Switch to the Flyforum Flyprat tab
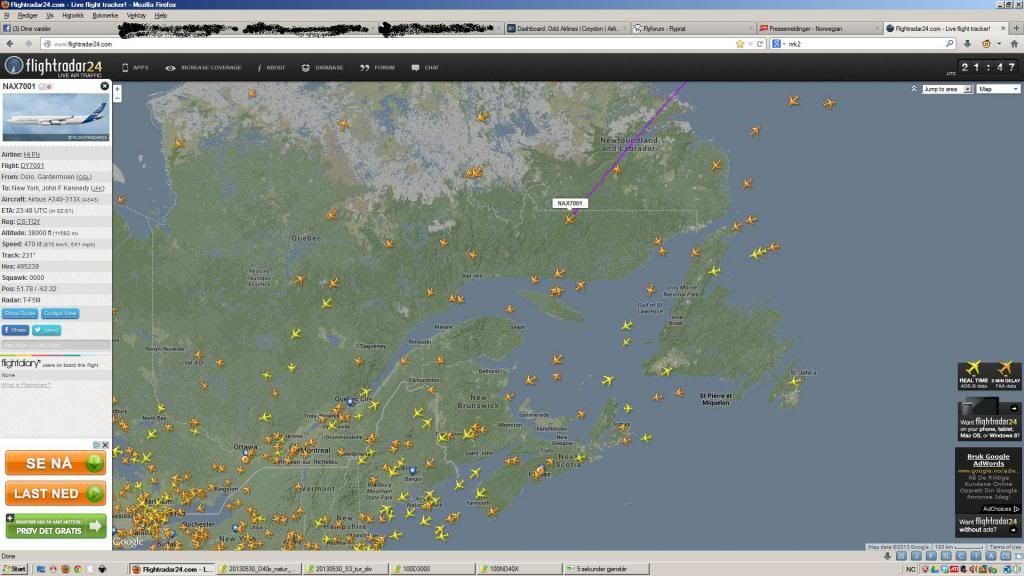 (692, 29)
